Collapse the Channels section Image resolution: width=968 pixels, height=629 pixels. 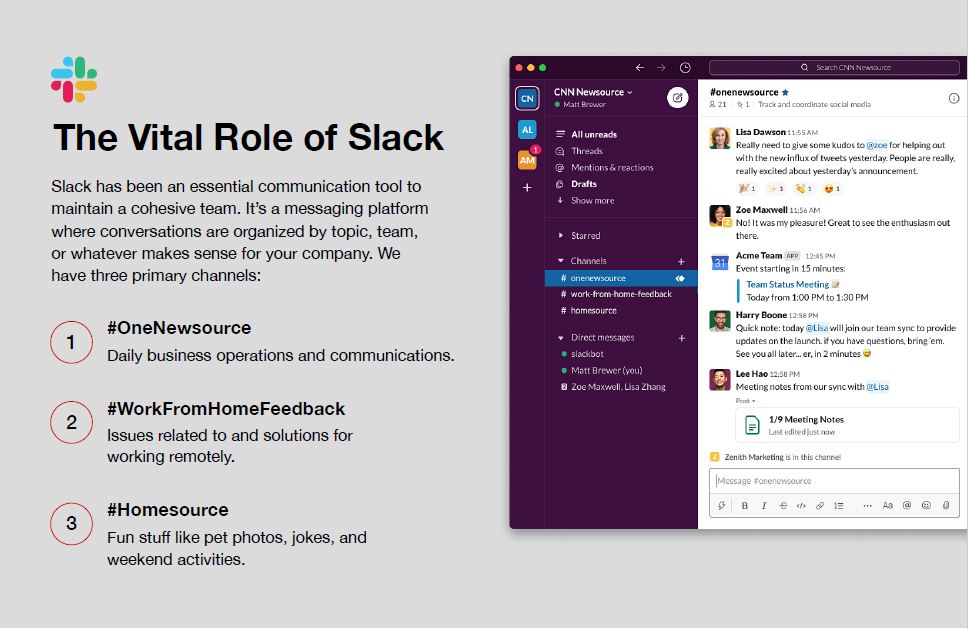(561, 261)
